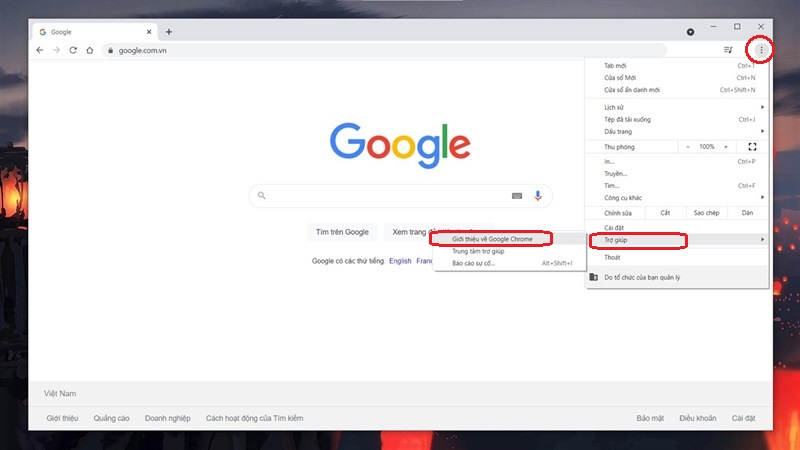Open 'Cửa sổ ẩn danh mới' incognito window

point(677,90)
